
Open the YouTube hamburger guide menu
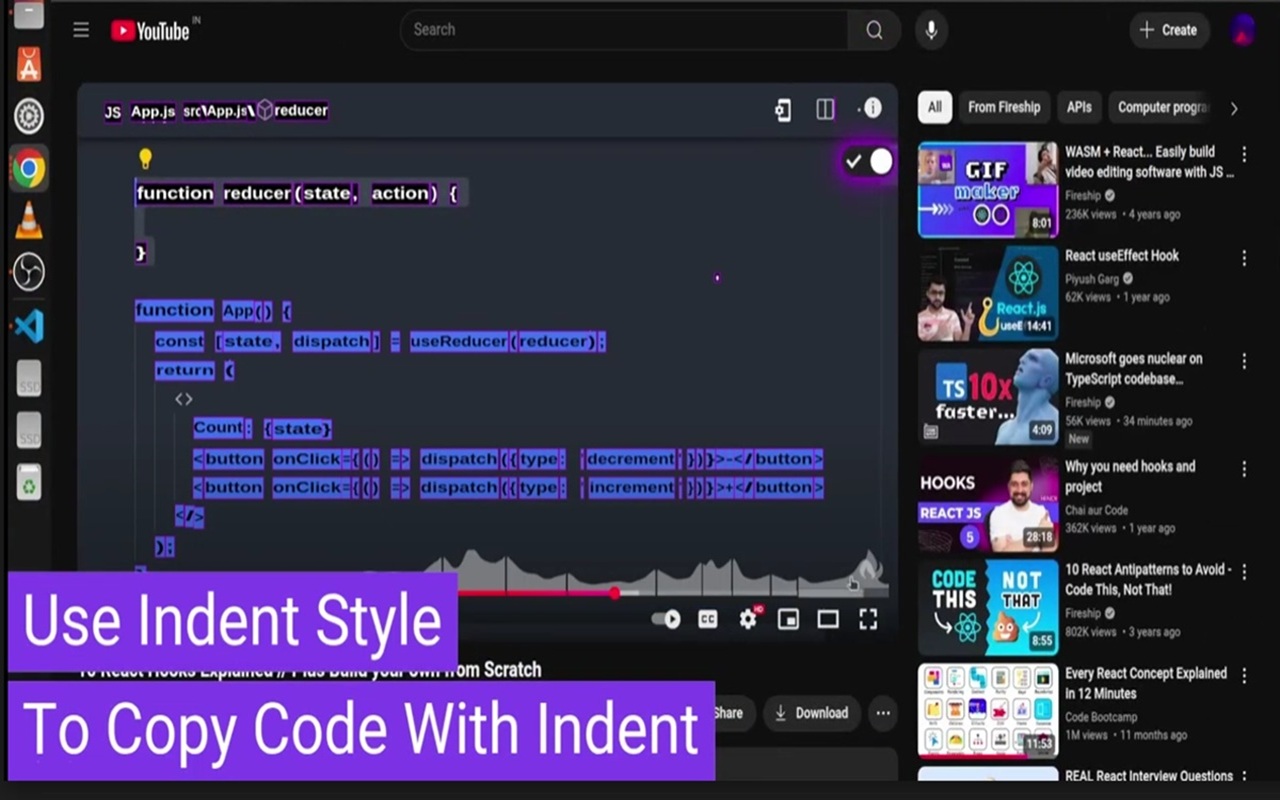coord(81,30)
